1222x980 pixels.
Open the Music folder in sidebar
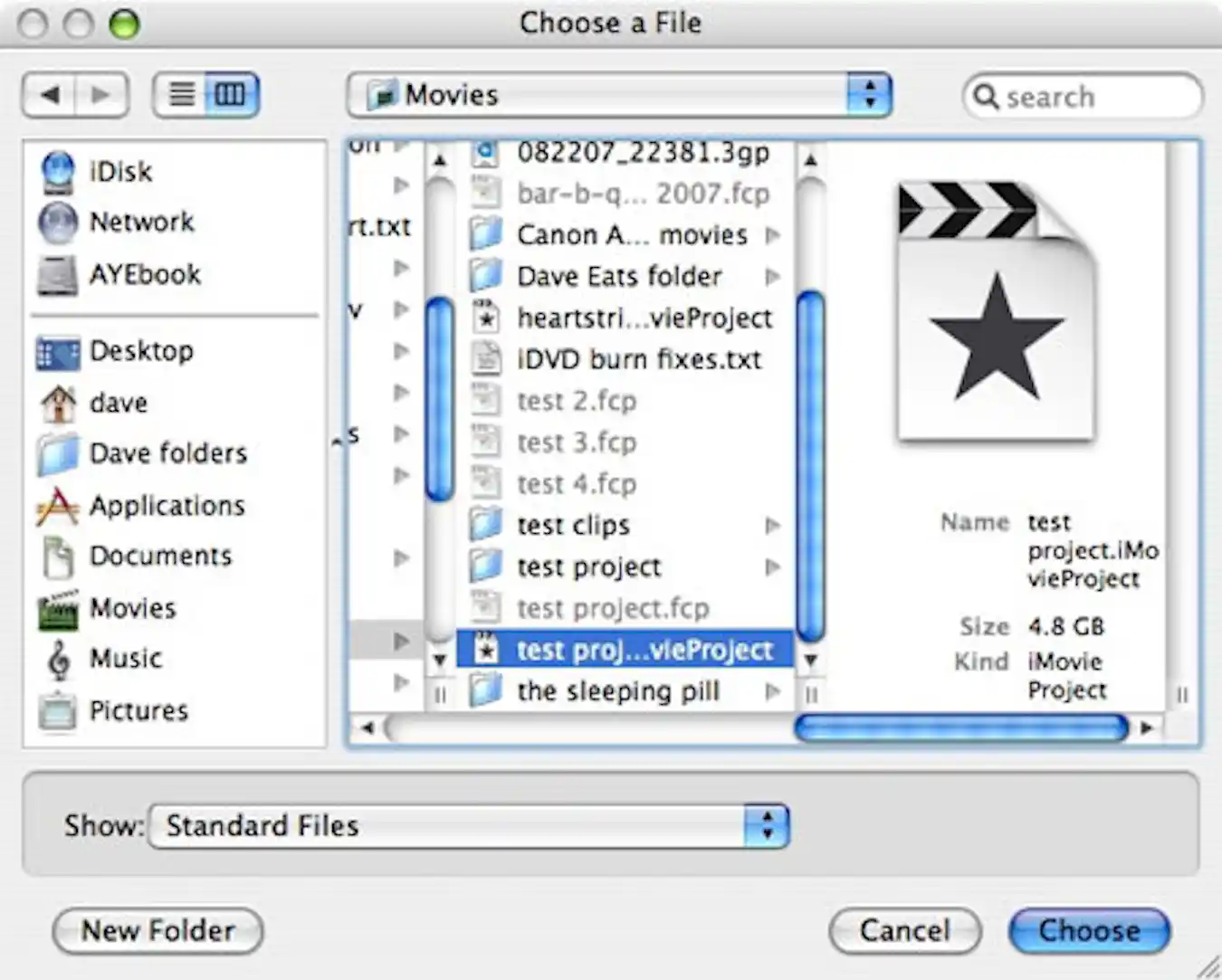point(125,658)
